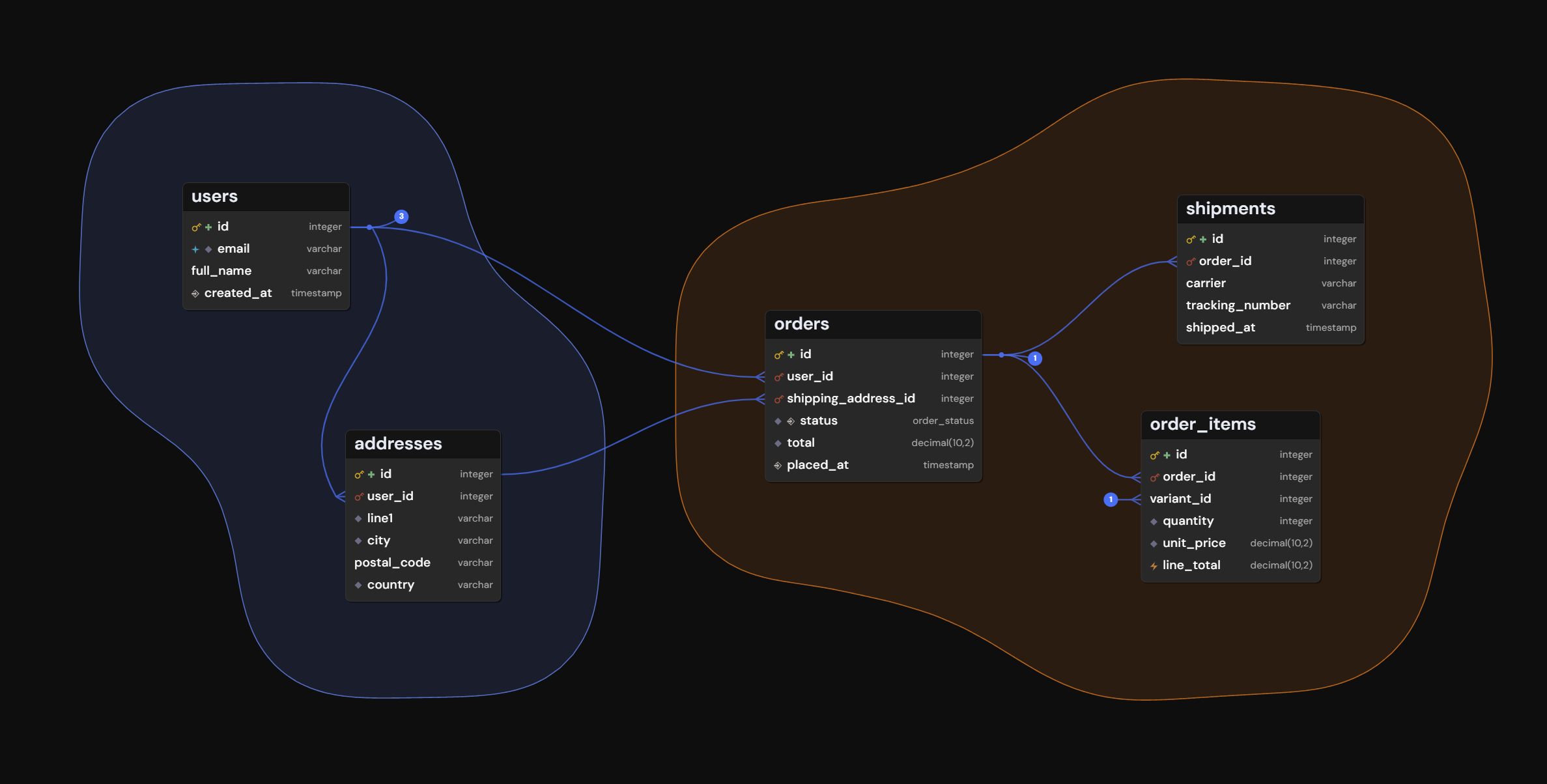The height and width of the screenshot is (784, 1547).
Task: Click the created_at column name in users
Action: point(238,293)
